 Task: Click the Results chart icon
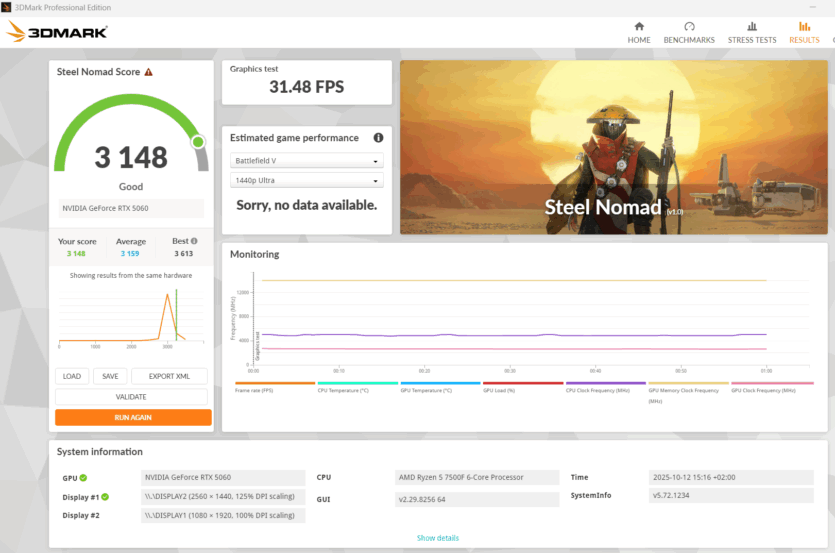(x=803, y=27)
